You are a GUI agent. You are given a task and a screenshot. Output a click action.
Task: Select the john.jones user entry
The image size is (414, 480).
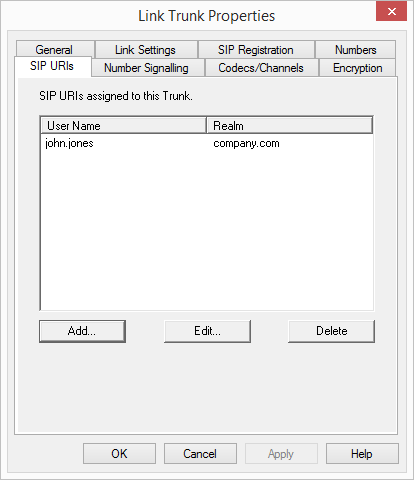click(x=69, y=143)
